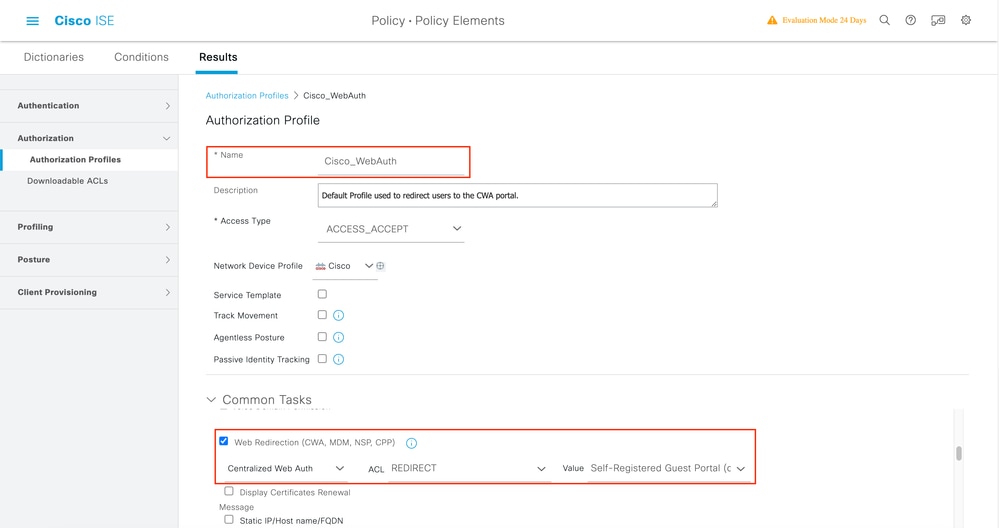Screen dimensions: 999x528
Task: Click the info icon beside Agentless Posture
Action: pyautogui.click(x=338, y=338)
